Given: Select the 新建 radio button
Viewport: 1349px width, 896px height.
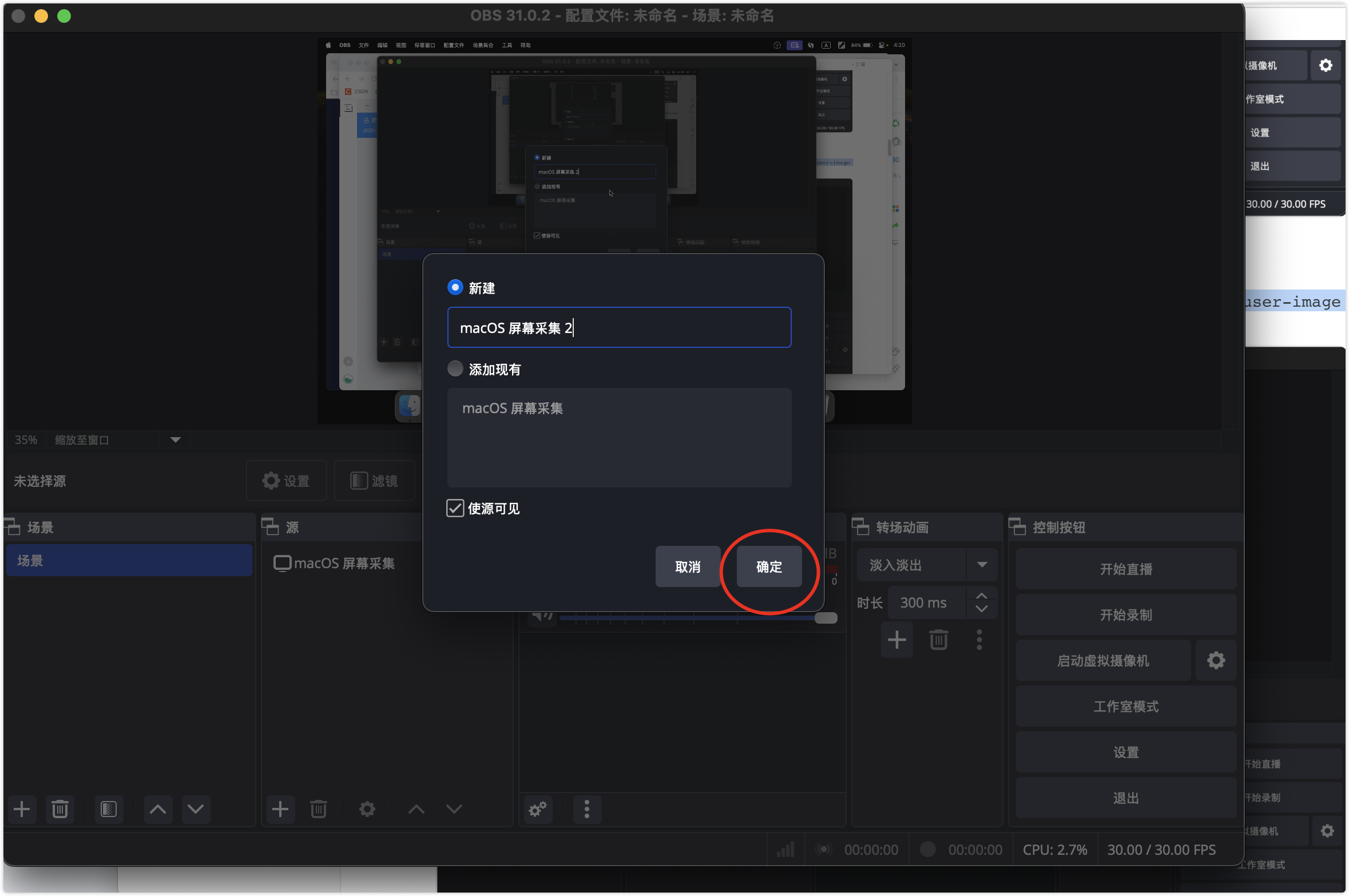Looking at the screenshot, I should 455,288.
